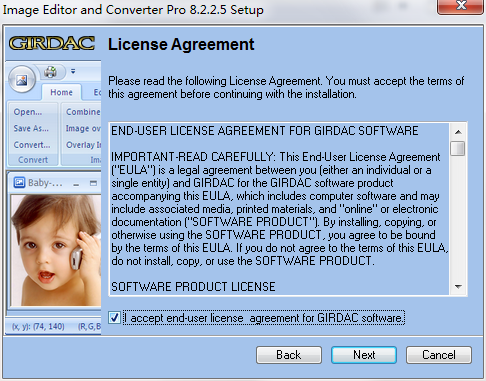This screenshot has width=486, height=381.
Task: Click the END-USER LICENSE AGREEMENT heading text
Action: 265,131
